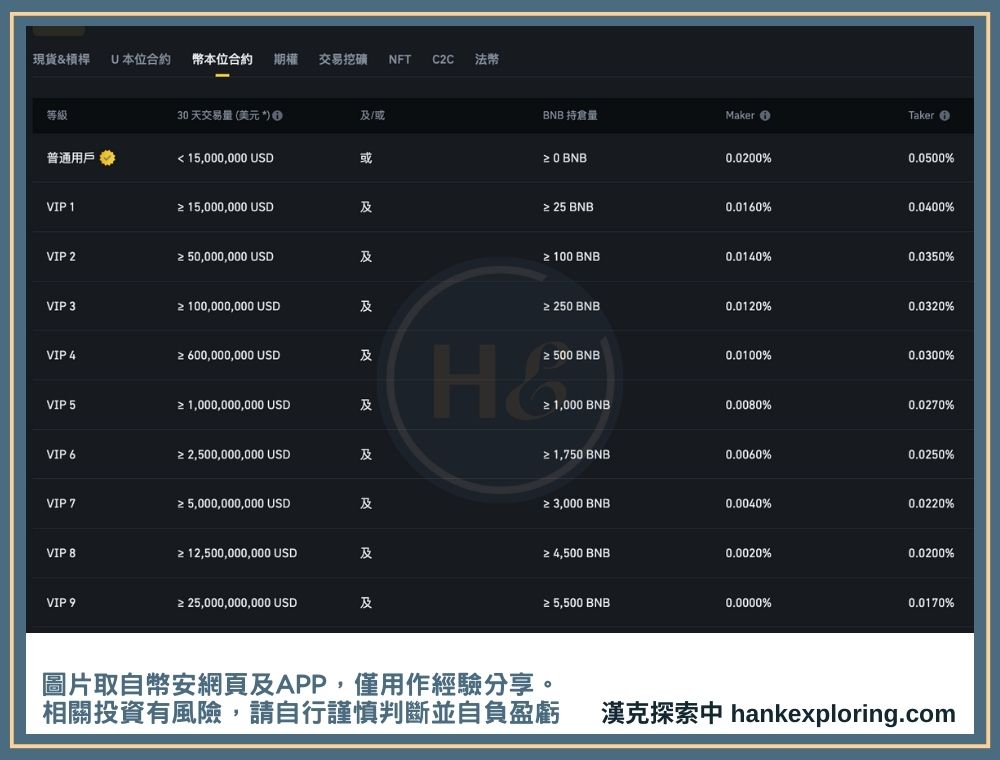Click the ≥ 3,000 BNB holding cell
This screenshot has height=760, width=1000.
click(x=577, y=504)
